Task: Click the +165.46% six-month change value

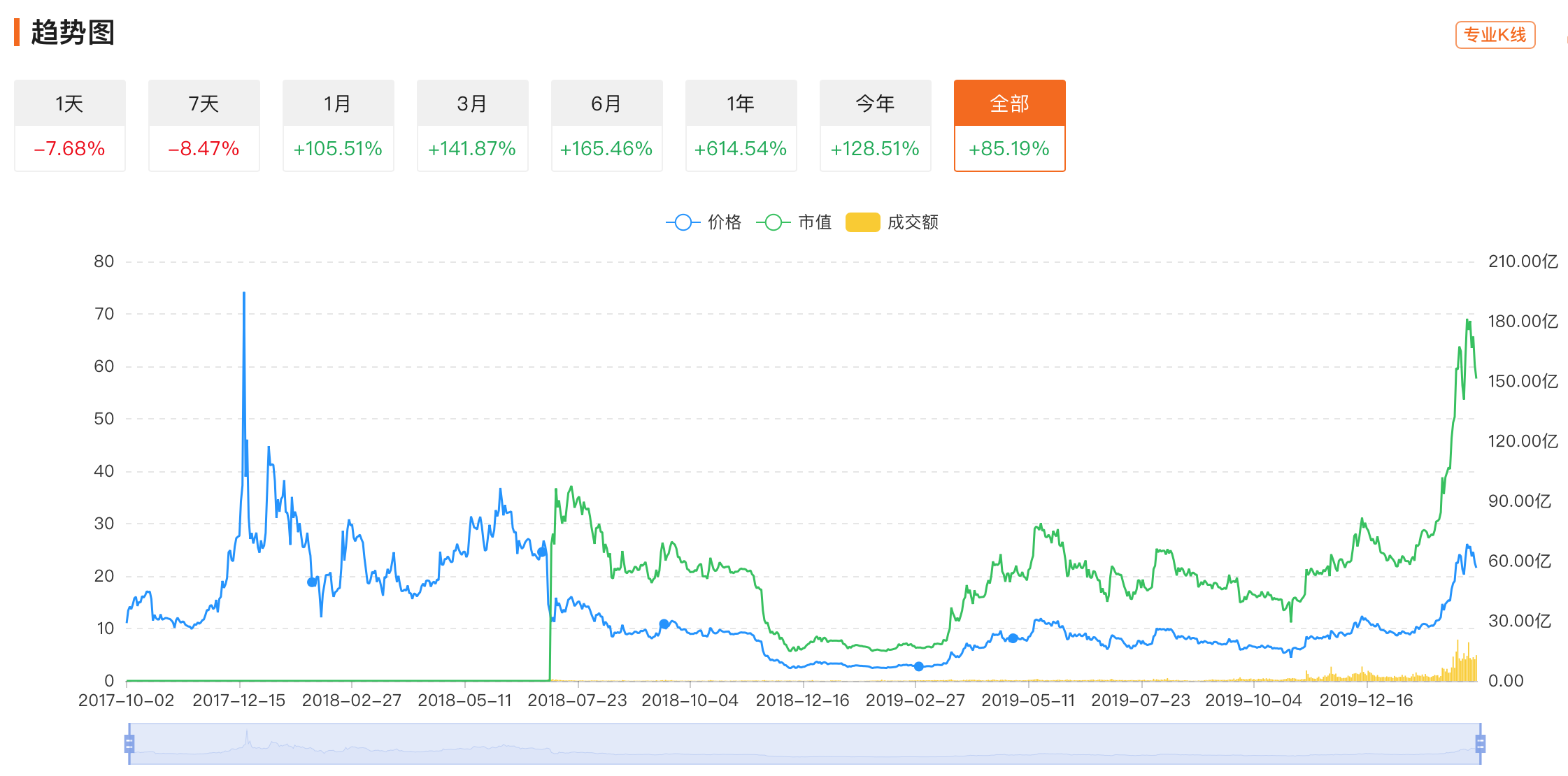Action: (606, 148)
